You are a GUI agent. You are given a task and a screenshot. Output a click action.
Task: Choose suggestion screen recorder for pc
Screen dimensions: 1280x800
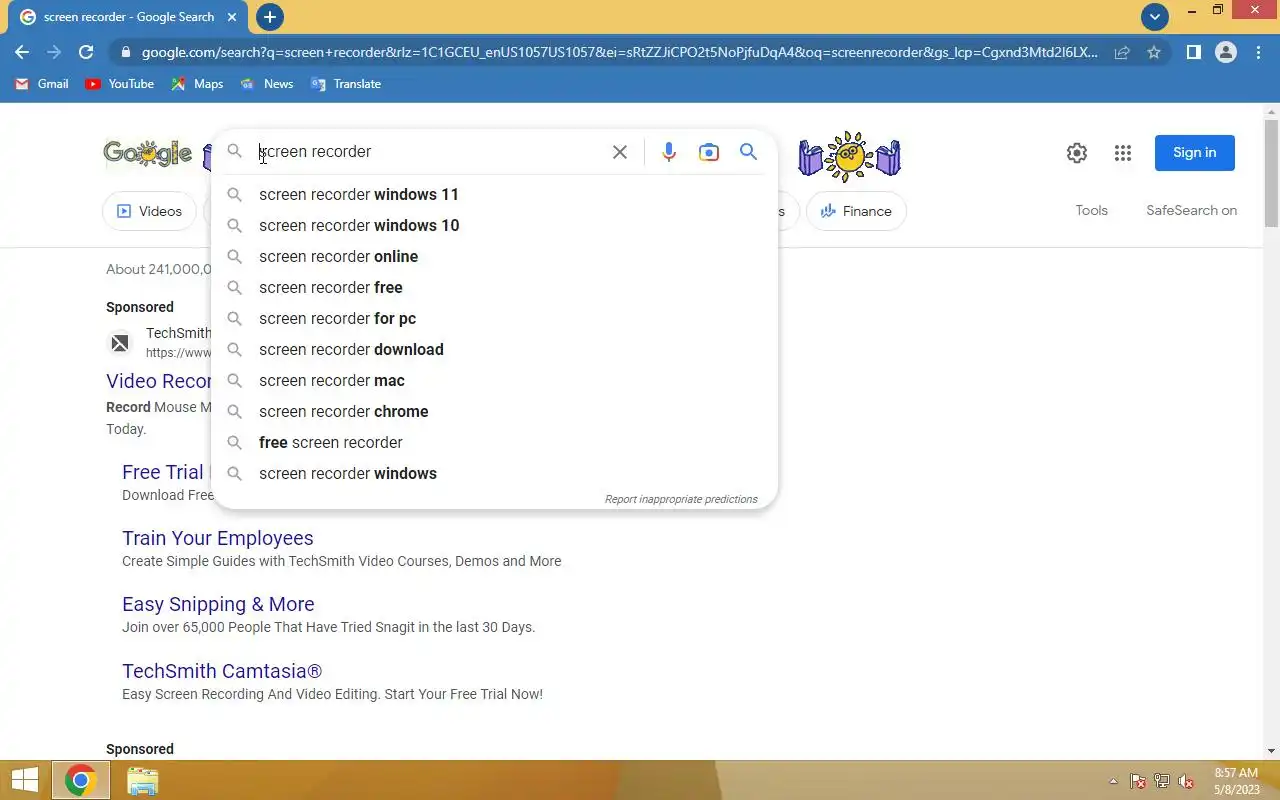[x=494, y=318]
